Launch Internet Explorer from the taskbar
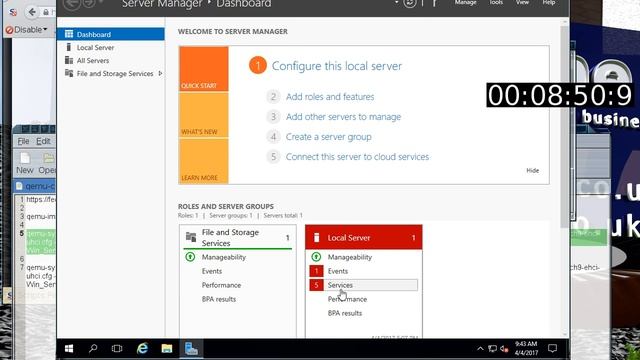This screenshot has height=360, width=640. (142, 349)
